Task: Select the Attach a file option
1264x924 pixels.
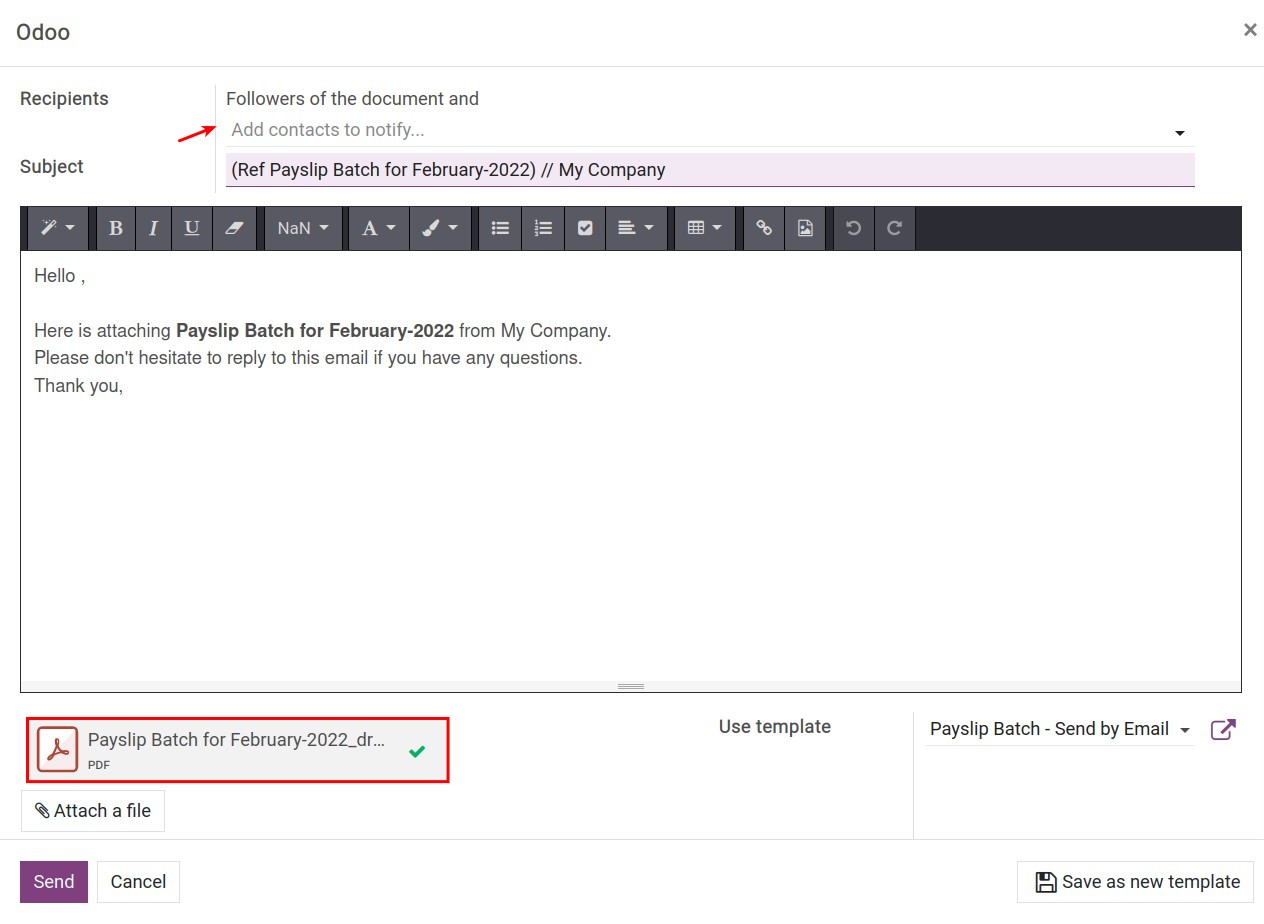Action: [x=93, y=810]
